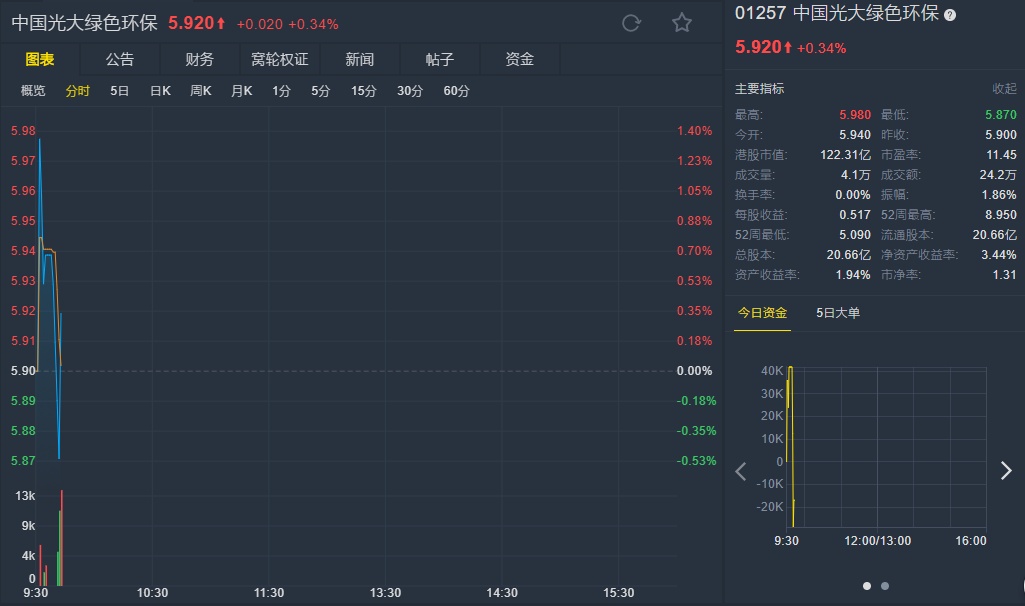Screen dimensions: 1025x606
Task: Click the 10:30 mark on price chart
Action: pyautogui.click(x=152, y=593)
